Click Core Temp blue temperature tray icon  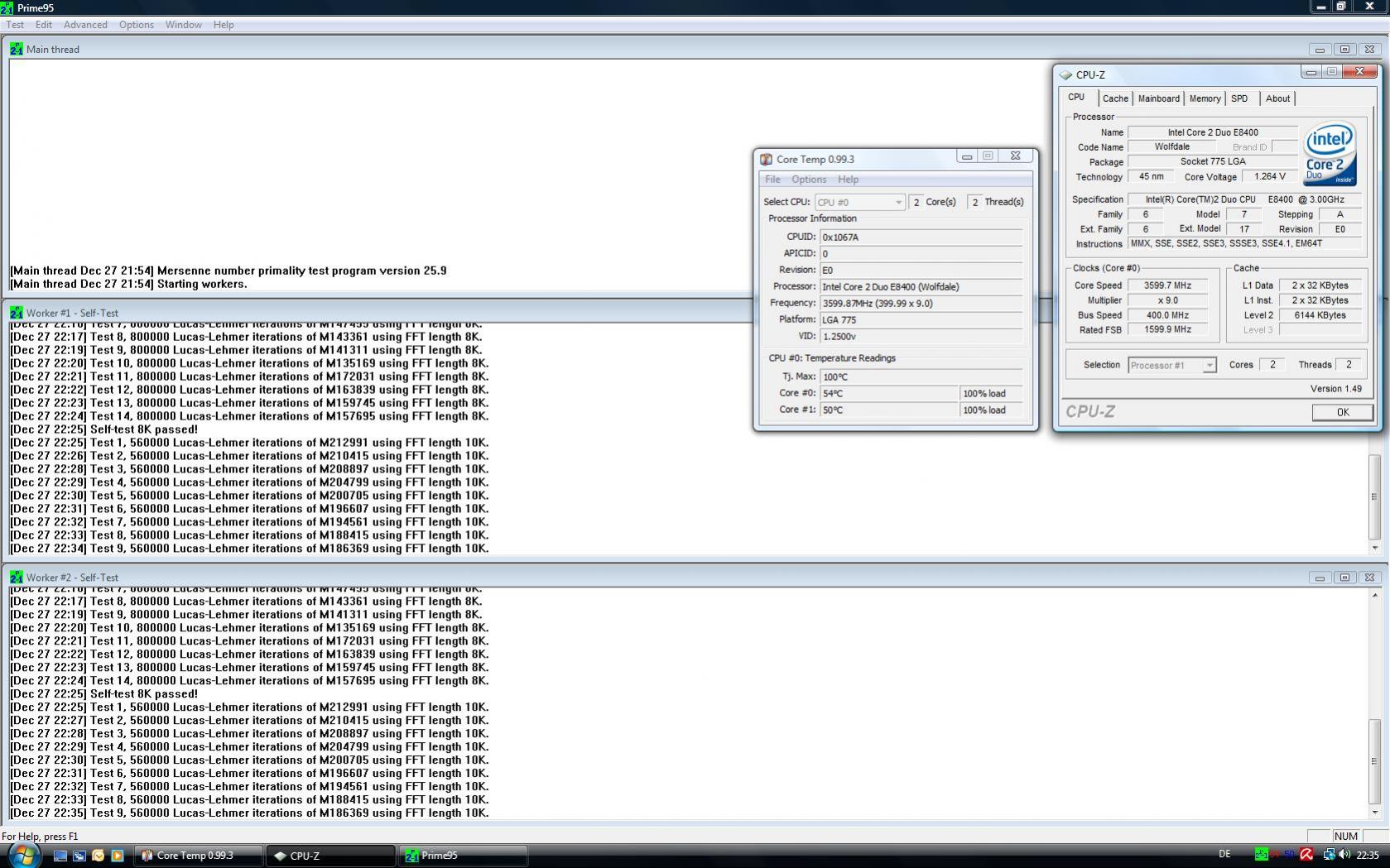(x=1290, y=855)
